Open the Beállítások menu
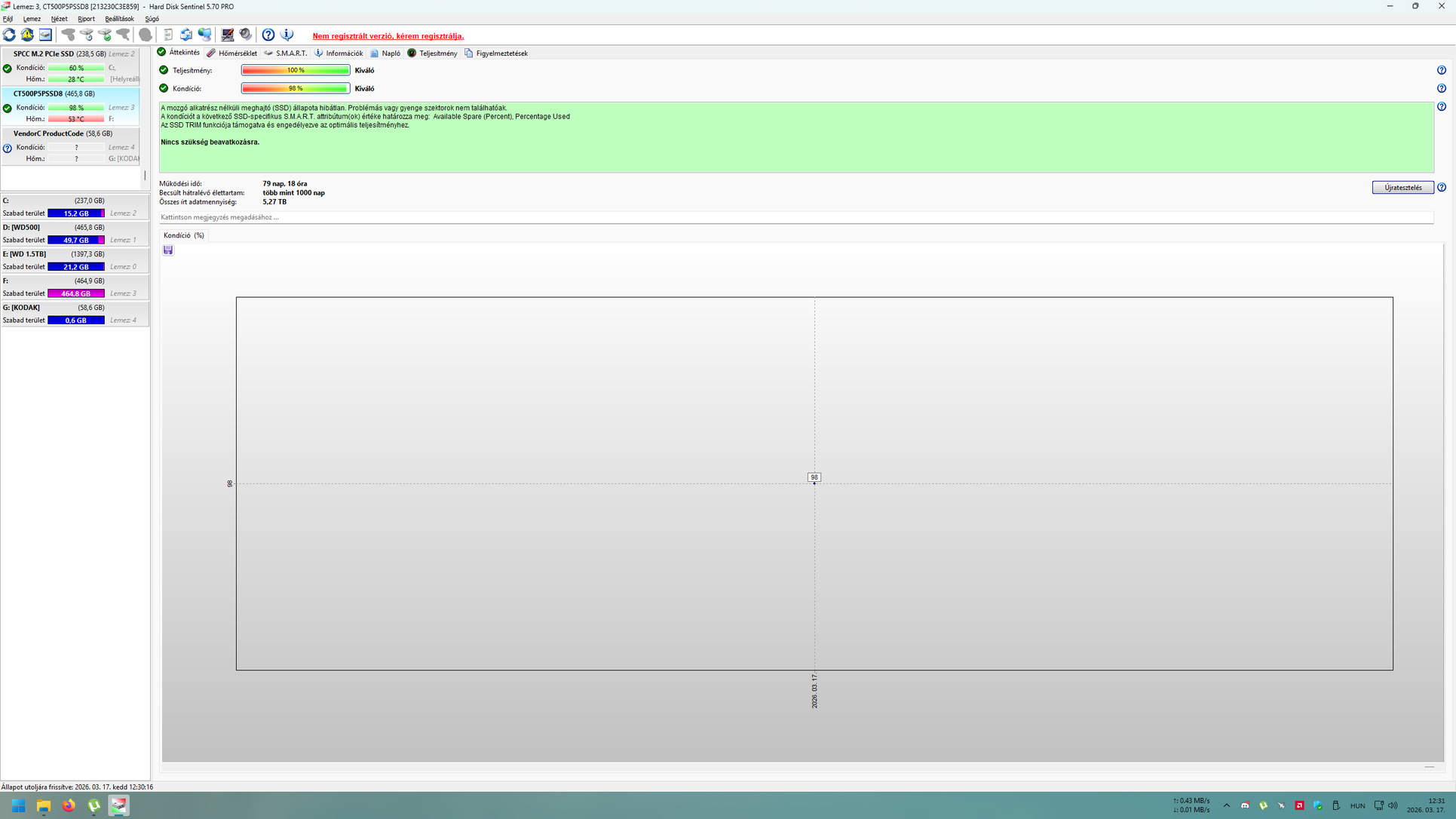1456x819 pixels. (x=119, y=19)
